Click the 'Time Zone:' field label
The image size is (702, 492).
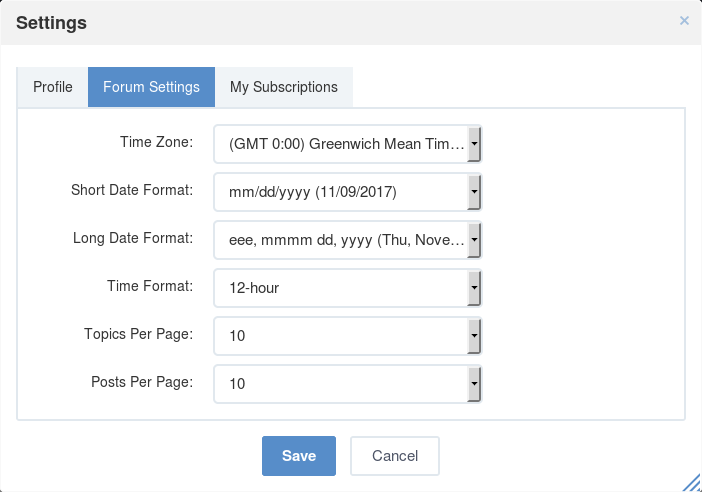[157, 142]
